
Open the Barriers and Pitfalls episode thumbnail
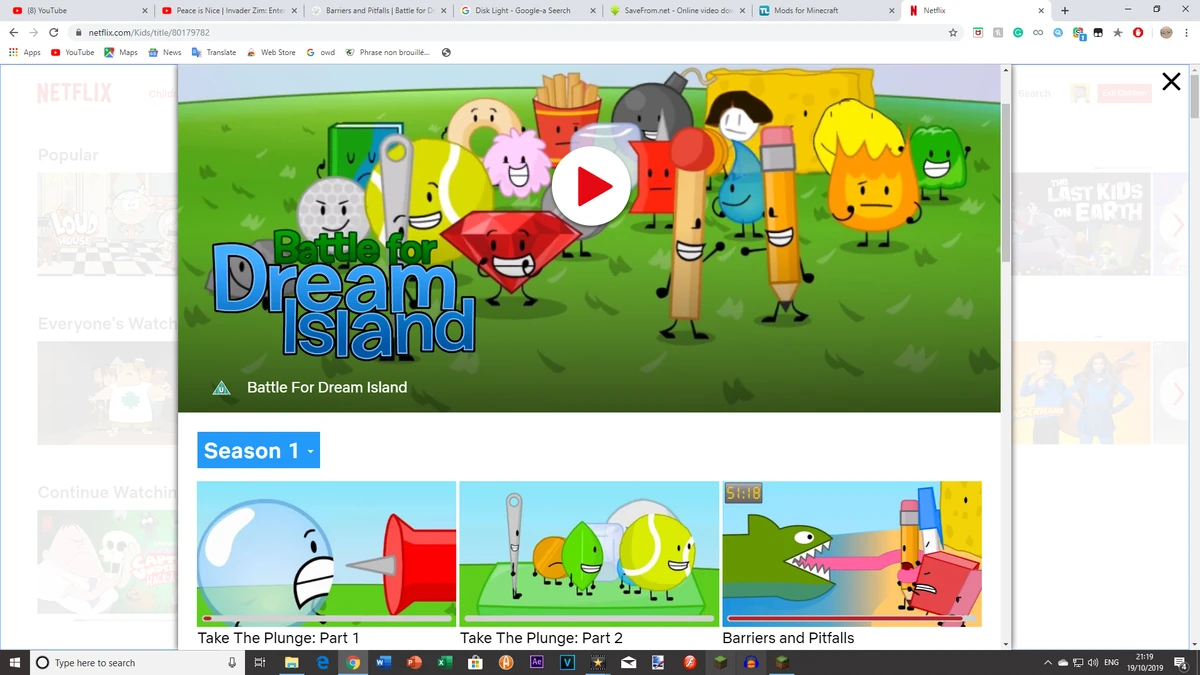click(x=851, y=553)
